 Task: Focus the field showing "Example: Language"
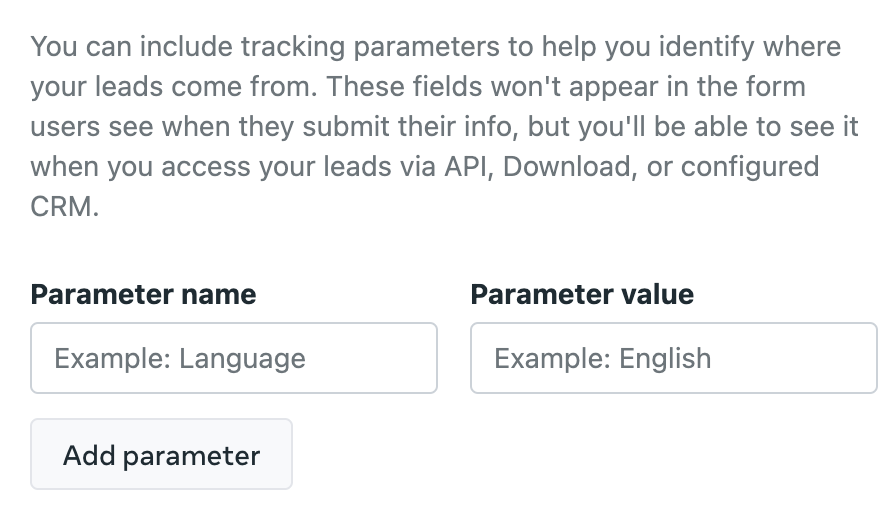pos(234,358)
